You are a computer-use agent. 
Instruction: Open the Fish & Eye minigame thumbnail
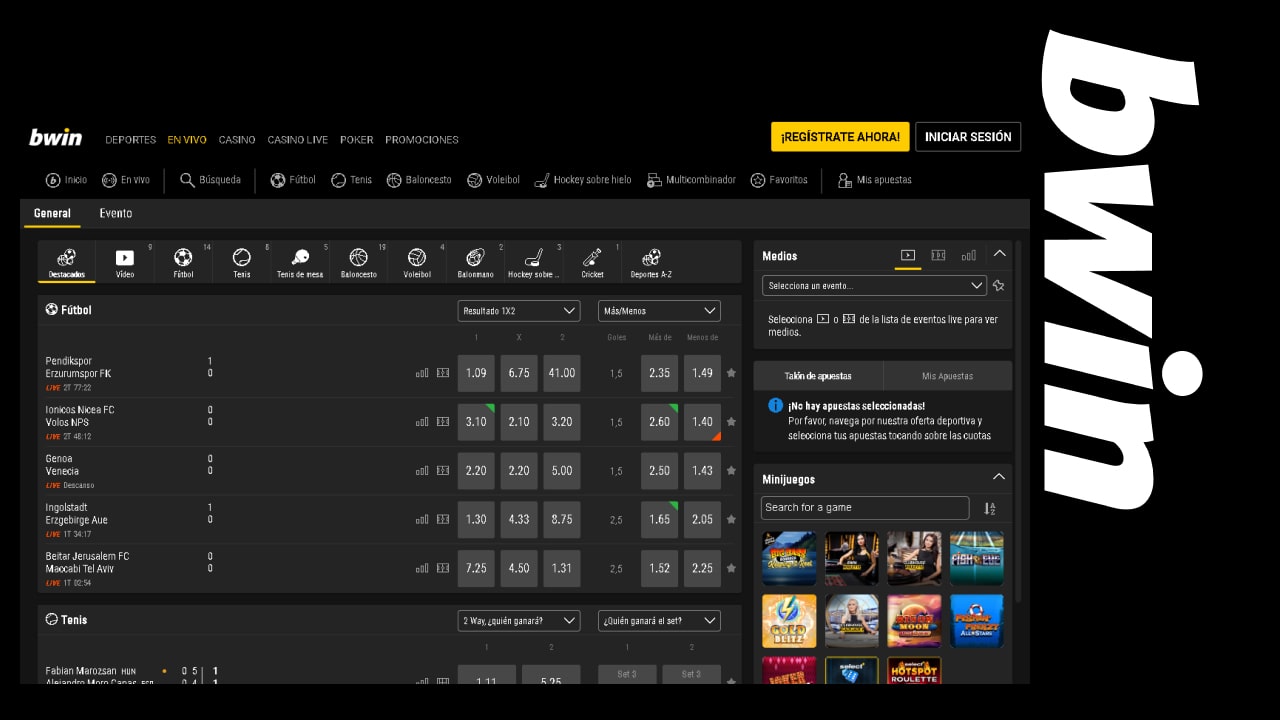pos(977,558)
